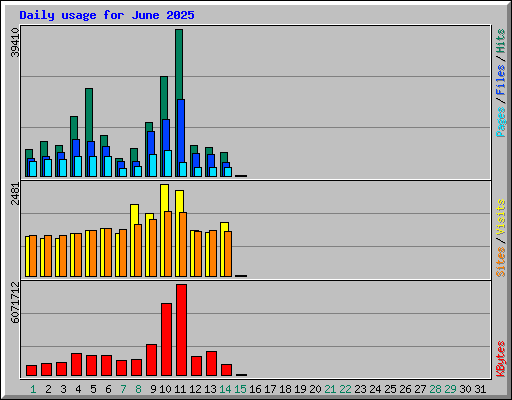Select the green Hits bar for day 10

[x=164, y=98]
